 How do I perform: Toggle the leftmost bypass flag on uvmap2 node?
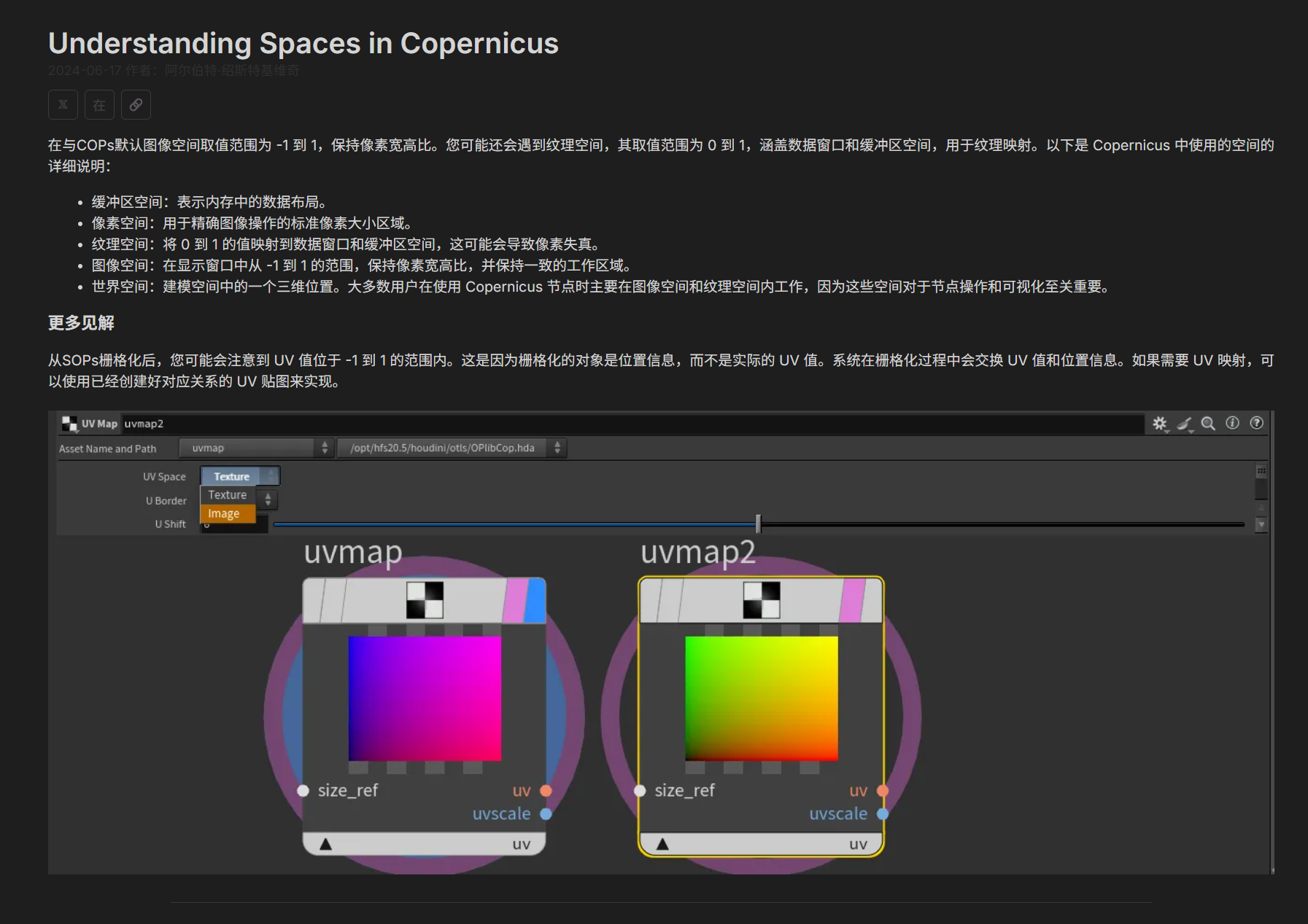click(651, 601)
